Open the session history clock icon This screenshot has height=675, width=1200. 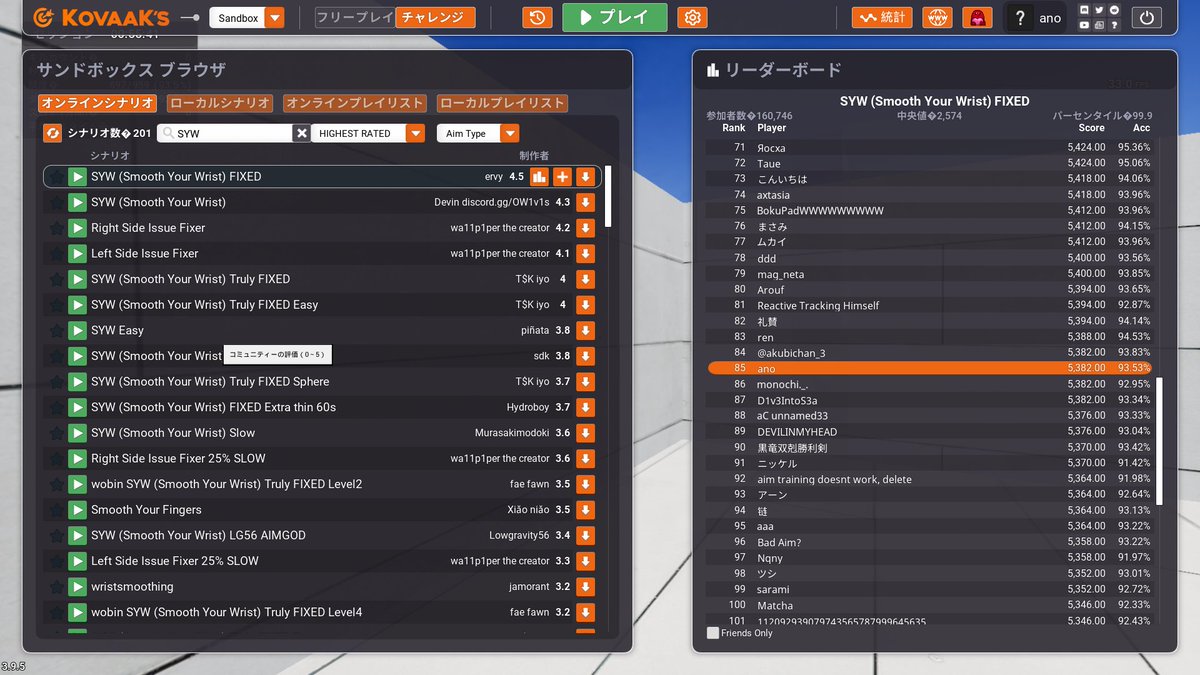pyautogui.click(x=538, y=17)
